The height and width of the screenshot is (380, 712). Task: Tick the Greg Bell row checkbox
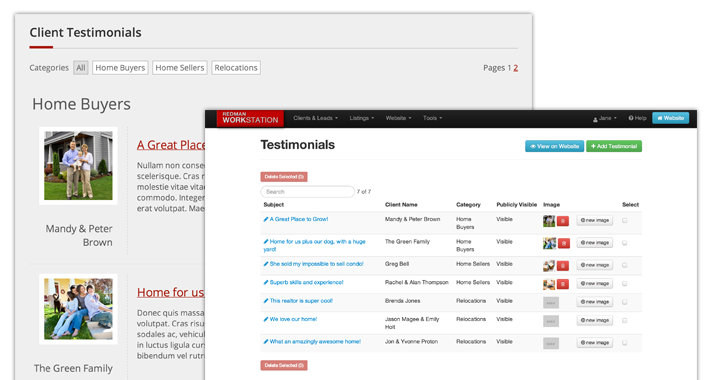pyautogui.click(x=625, y=265)
